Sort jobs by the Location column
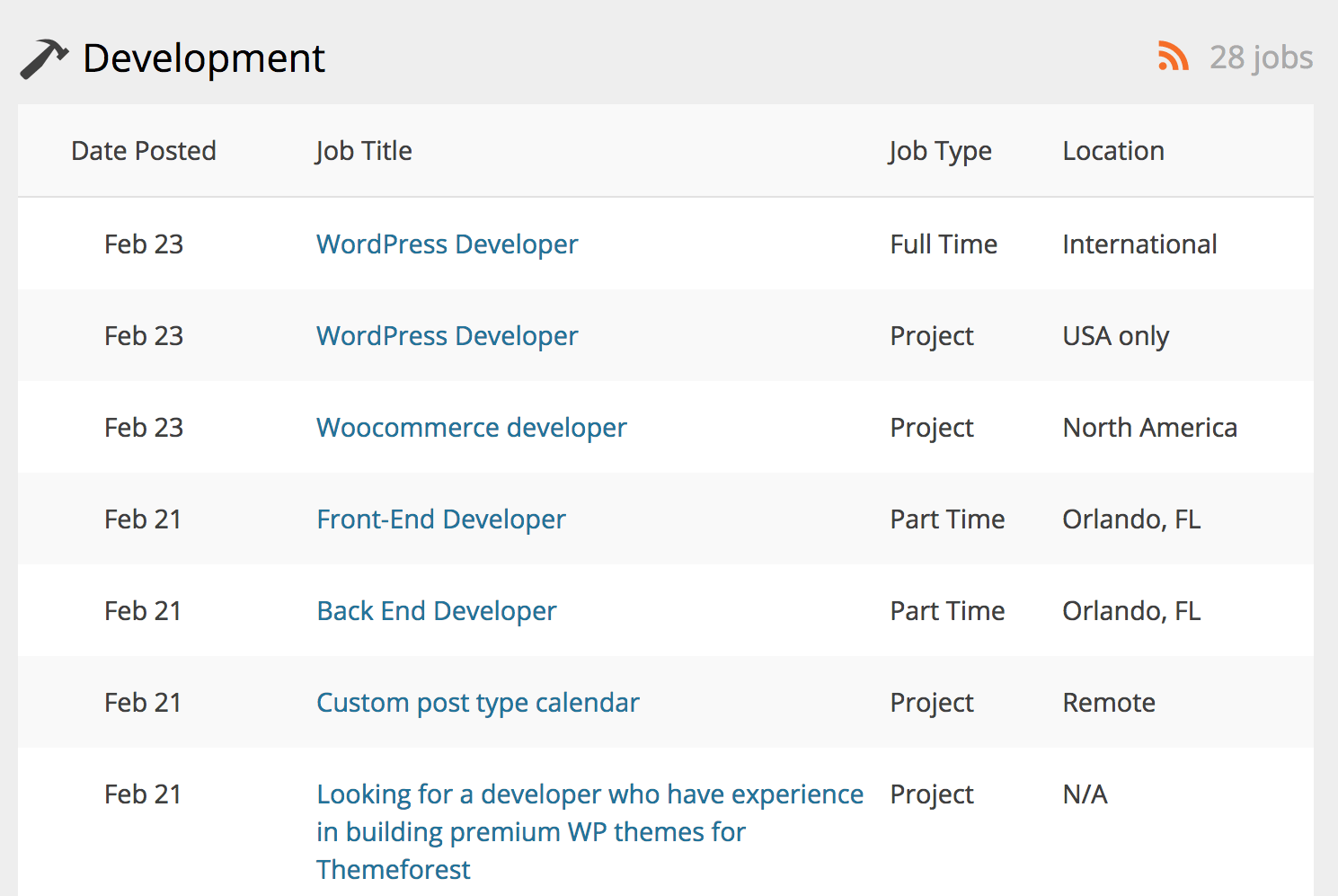Image resolution: width=1338 pixels, height=896 pixels. coord(1113,150)
